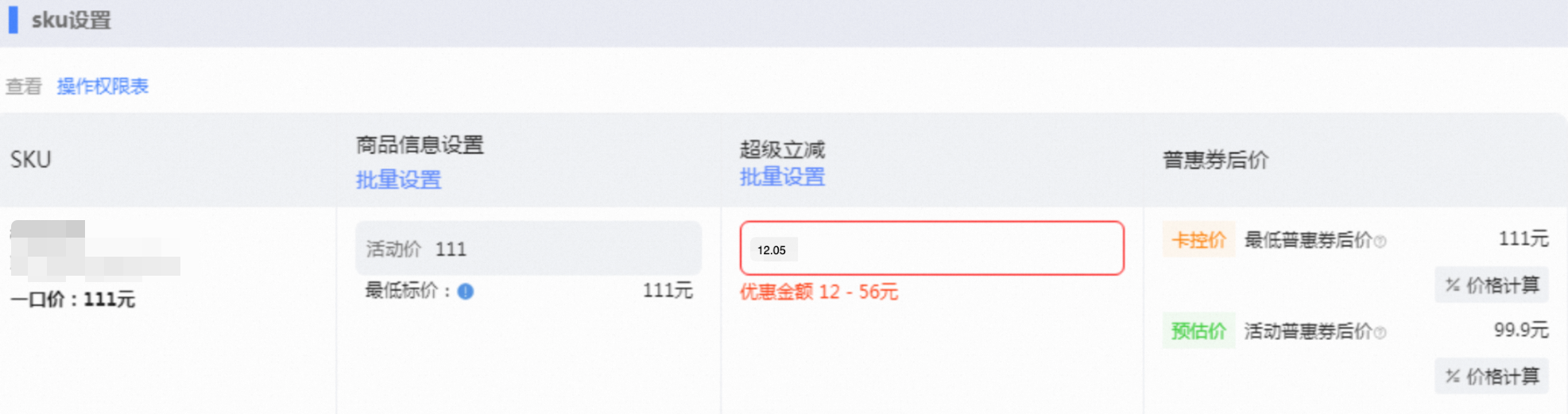This screenshot has height=414, width=1568.
Task: Click the blue marker beside sku设置 title
Action: 13,20
